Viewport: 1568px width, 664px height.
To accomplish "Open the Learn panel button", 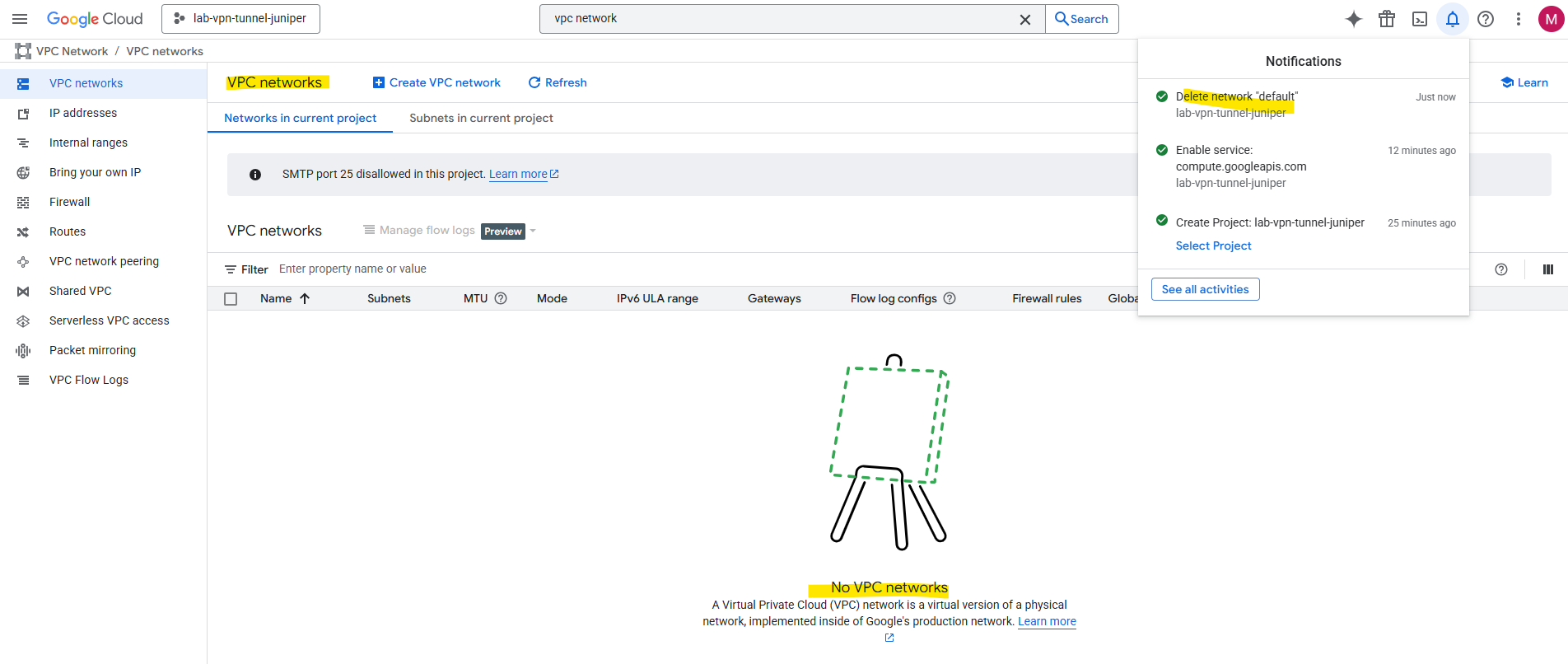I will [x=1524, y=82].
